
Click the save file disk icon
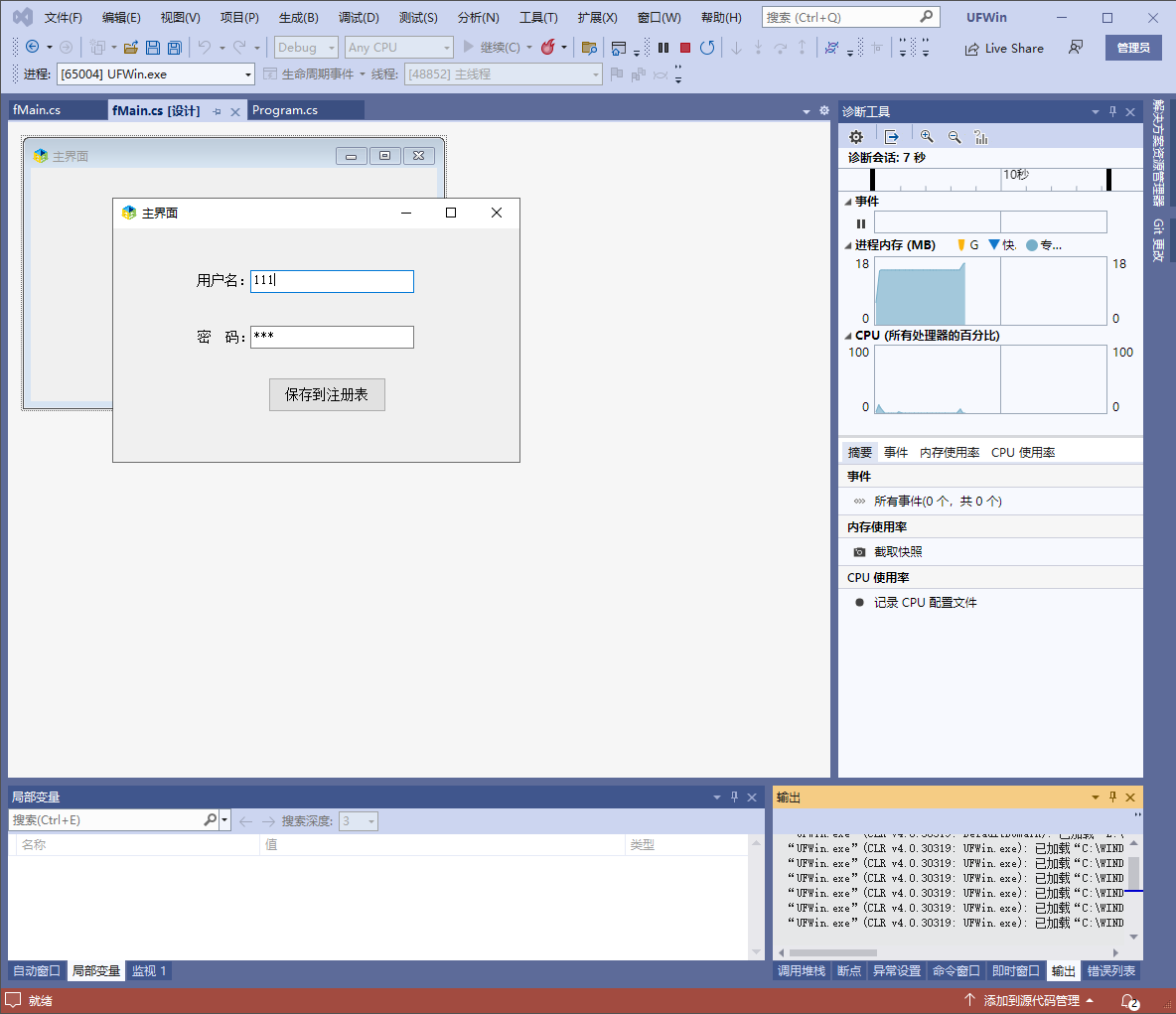pos(152,48)
